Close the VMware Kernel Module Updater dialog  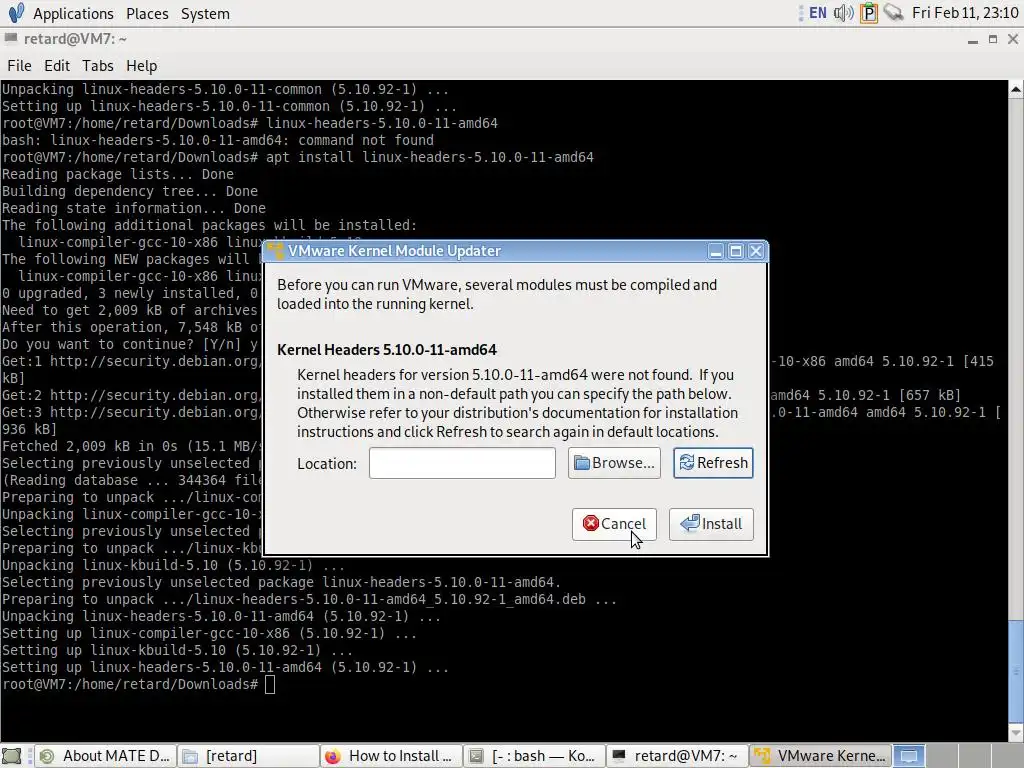[756, 251]
